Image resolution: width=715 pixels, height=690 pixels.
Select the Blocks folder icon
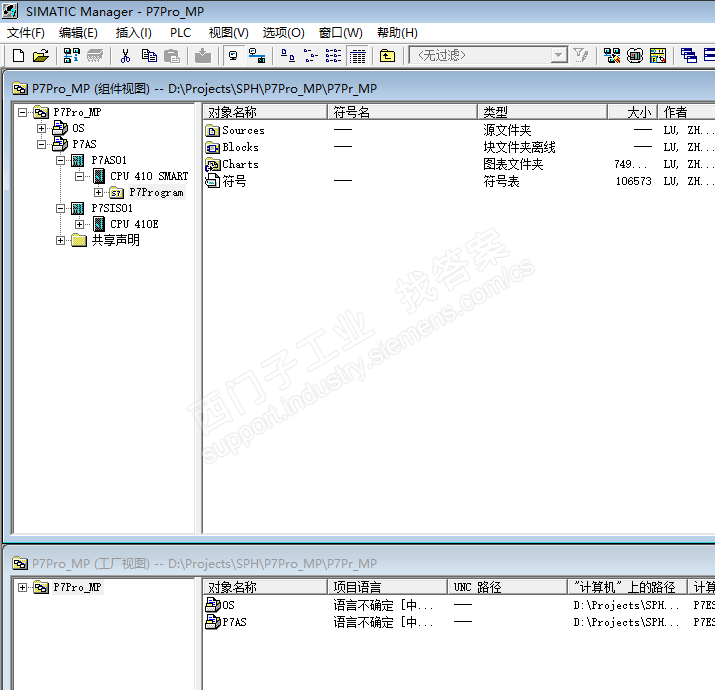[212, 148]
